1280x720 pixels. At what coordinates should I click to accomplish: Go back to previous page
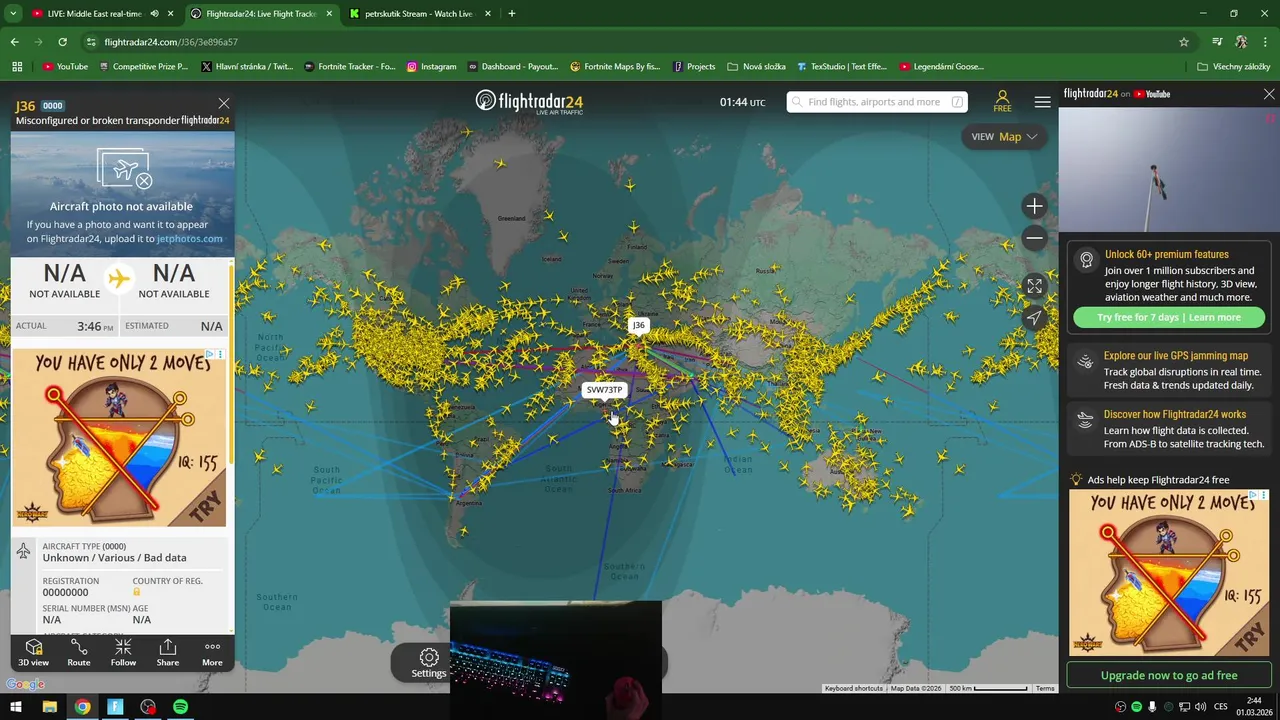[x=14, y=42]
